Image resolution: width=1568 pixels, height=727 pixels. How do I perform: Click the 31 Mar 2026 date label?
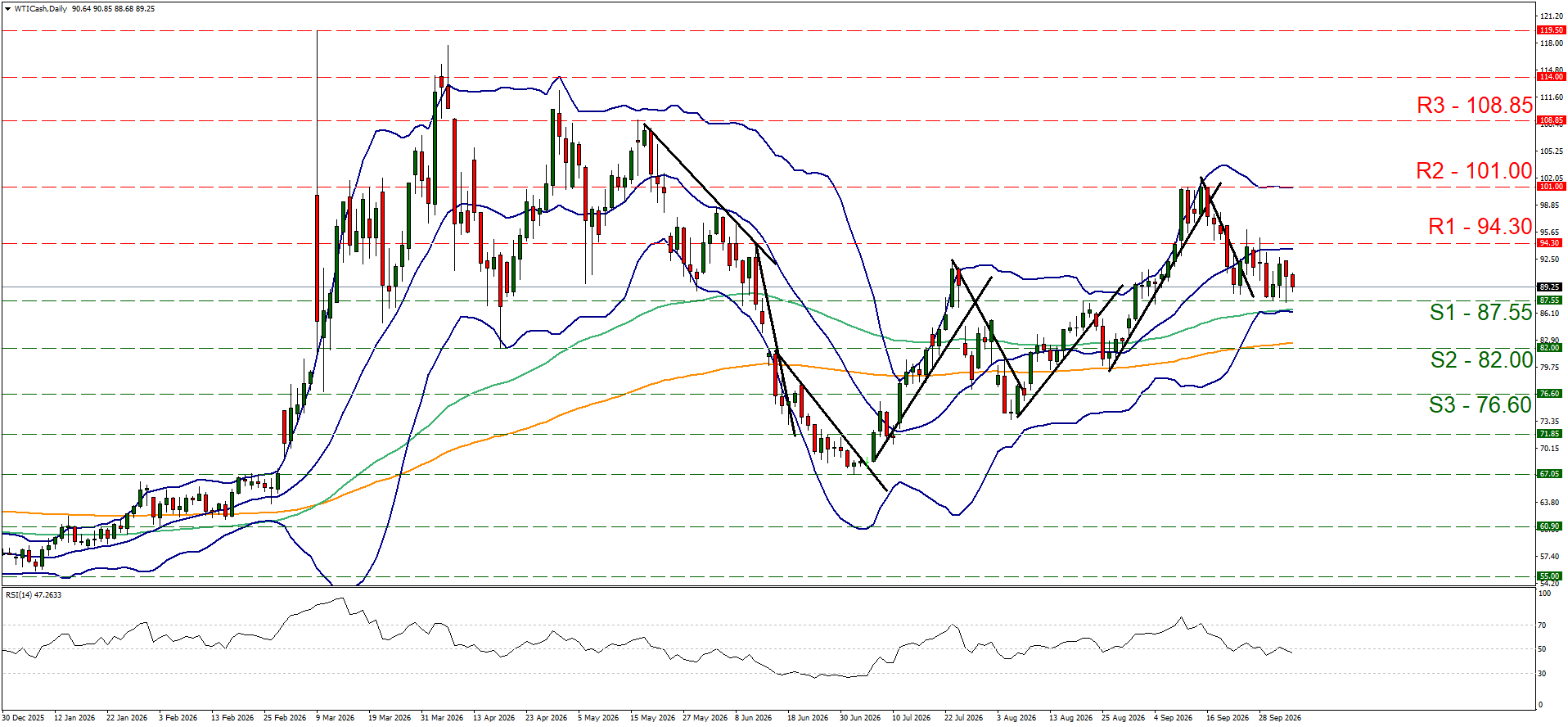point(442,718)
